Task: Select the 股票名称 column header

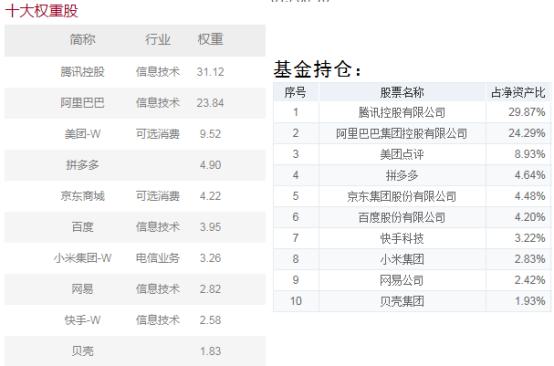Action: (x=402, y=93)
